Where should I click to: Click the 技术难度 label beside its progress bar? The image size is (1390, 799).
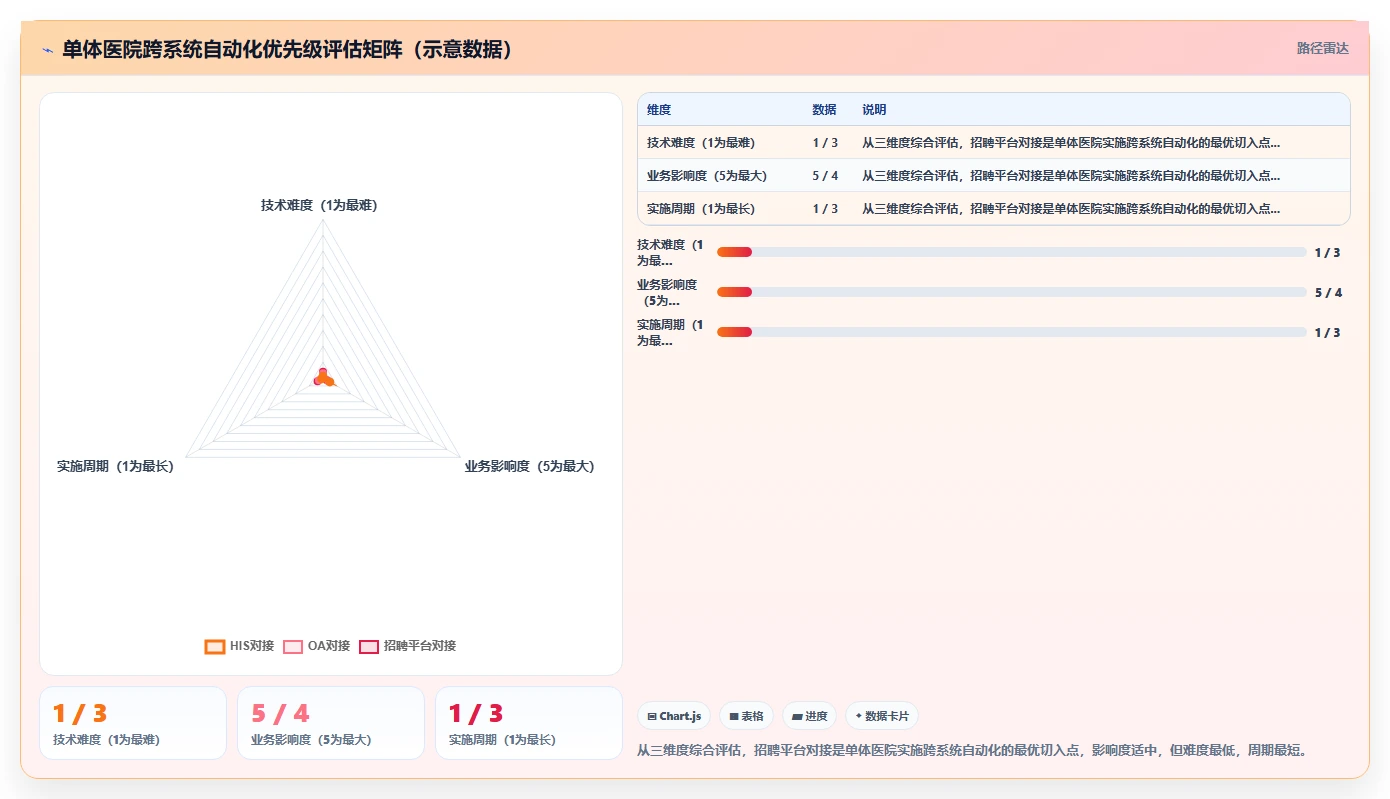[x=670, y=252]
